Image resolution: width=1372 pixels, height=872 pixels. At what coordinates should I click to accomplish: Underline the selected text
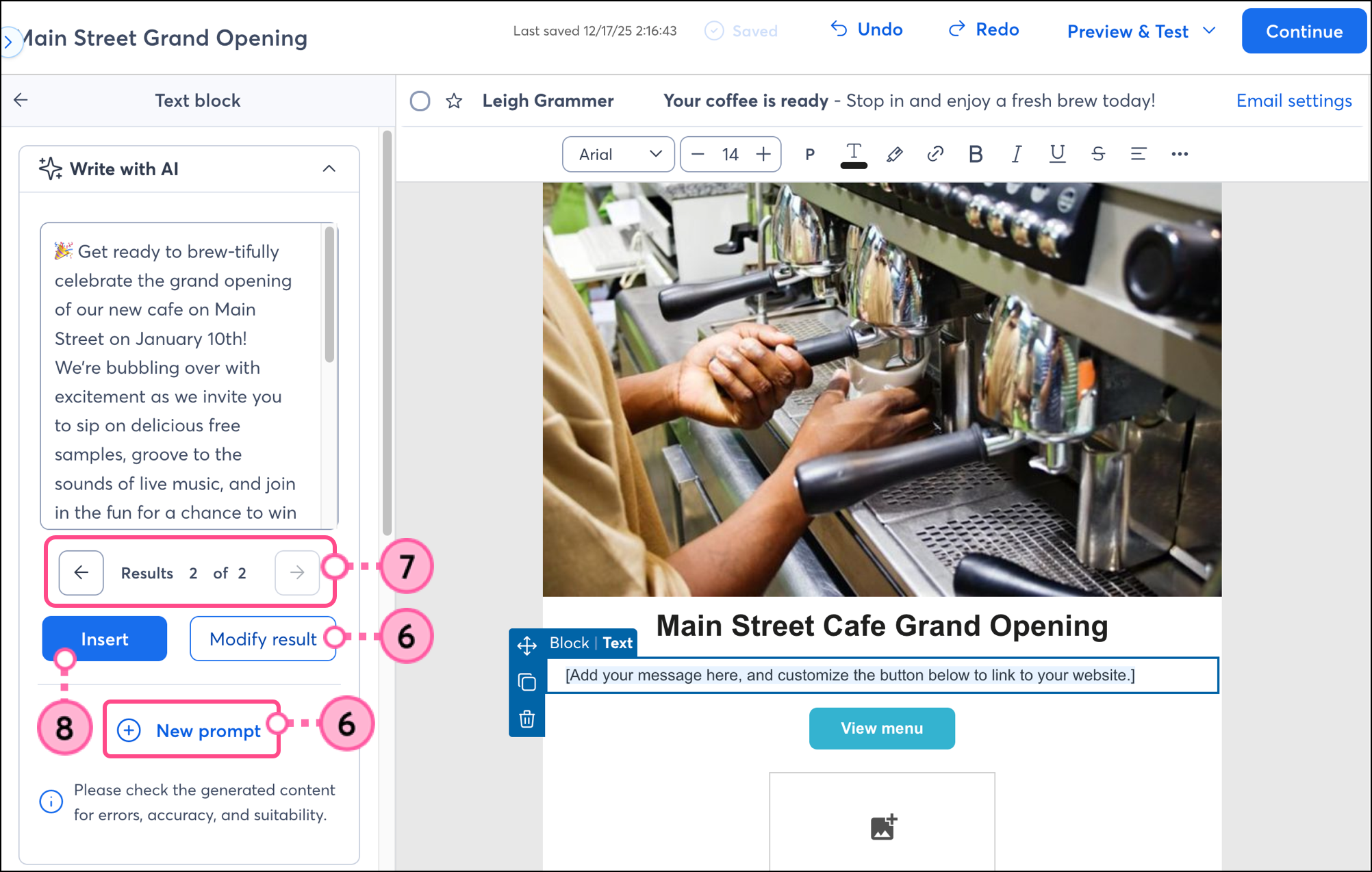[x=1057, y=154]
